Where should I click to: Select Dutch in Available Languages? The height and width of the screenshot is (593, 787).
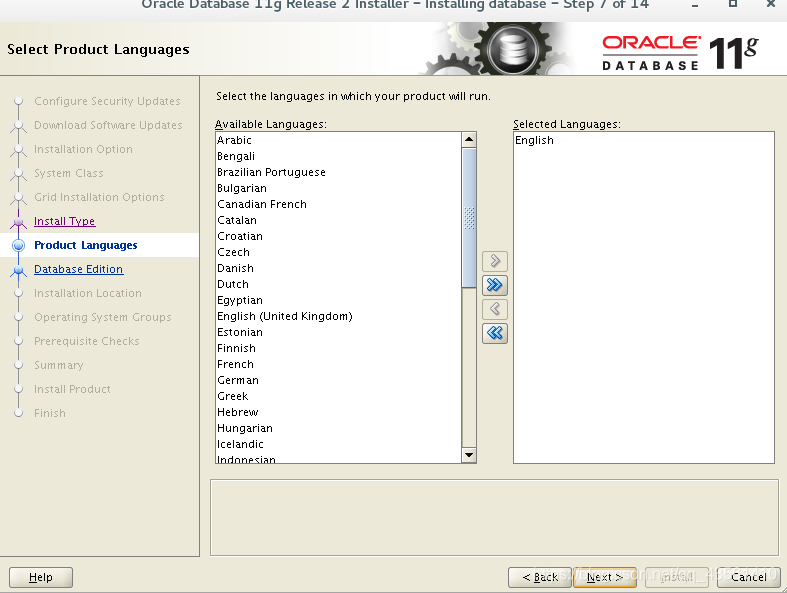pyautogui.click(x=338, y=284)
